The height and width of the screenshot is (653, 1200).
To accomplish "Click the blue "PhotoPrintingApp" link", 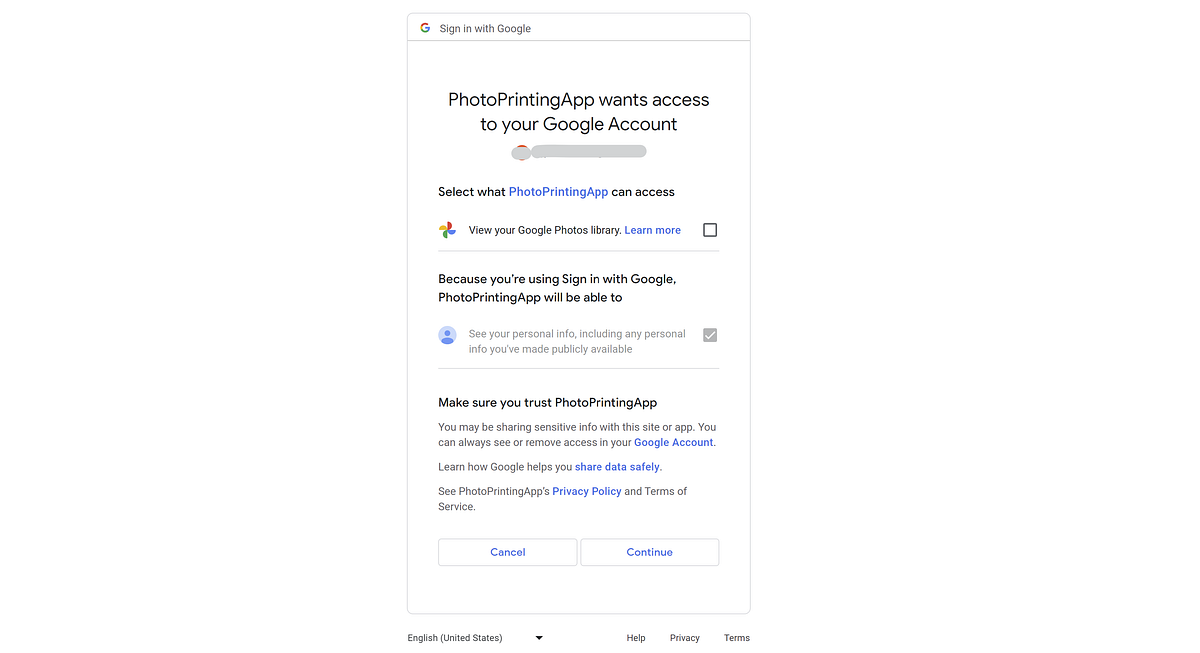I will pos(558,191).
